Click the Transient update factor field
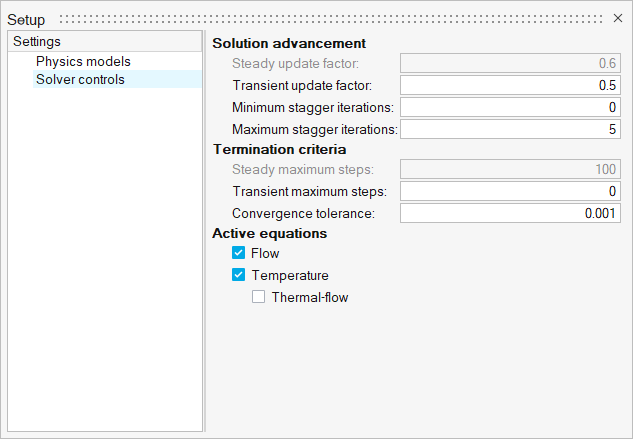Image resolution: width=633 pixels, height=439 pixels. tap(510, 85)
